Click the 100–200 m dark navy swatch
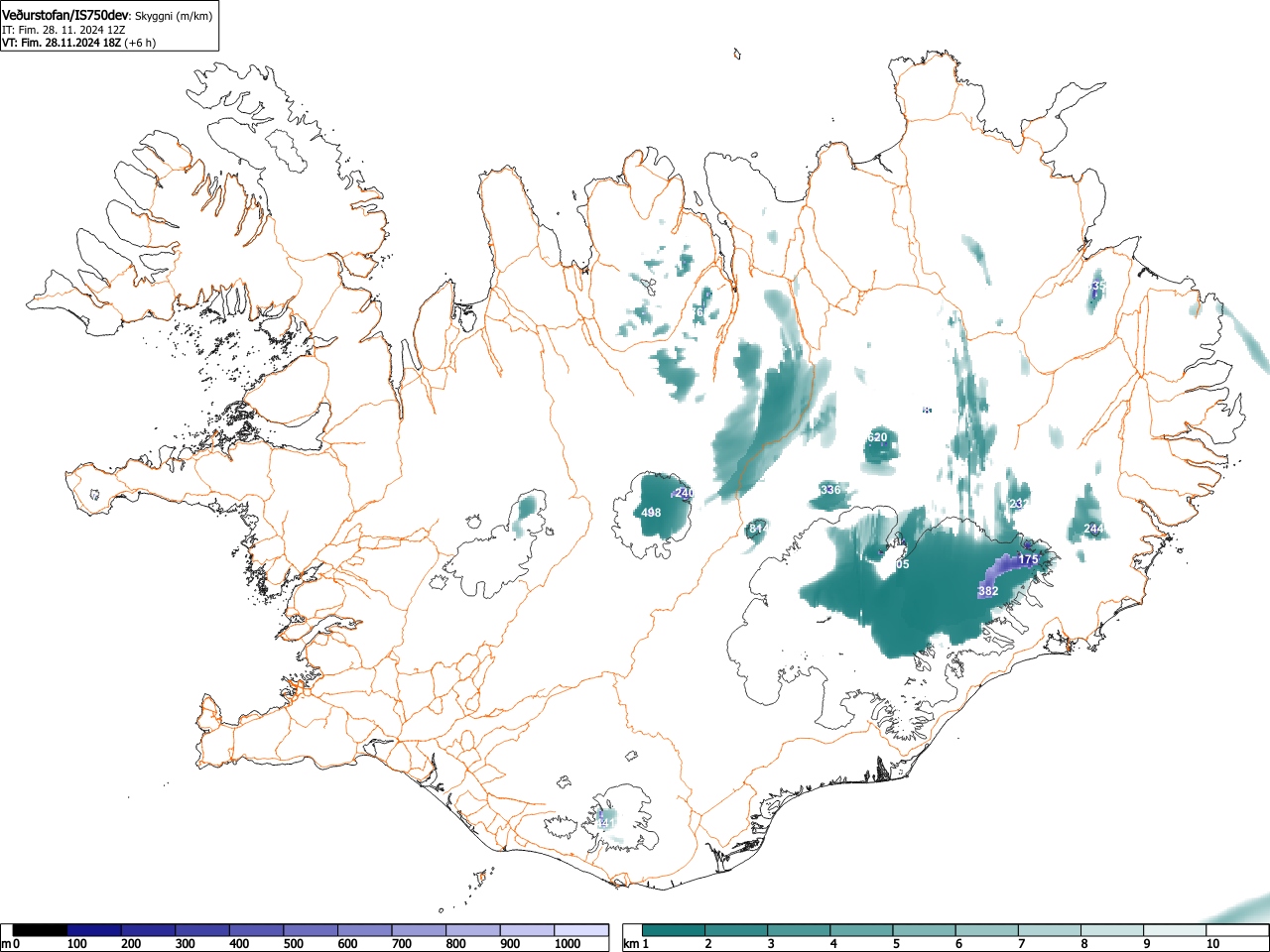Screen dimensions: 1270x952 (x=94, y=930)
